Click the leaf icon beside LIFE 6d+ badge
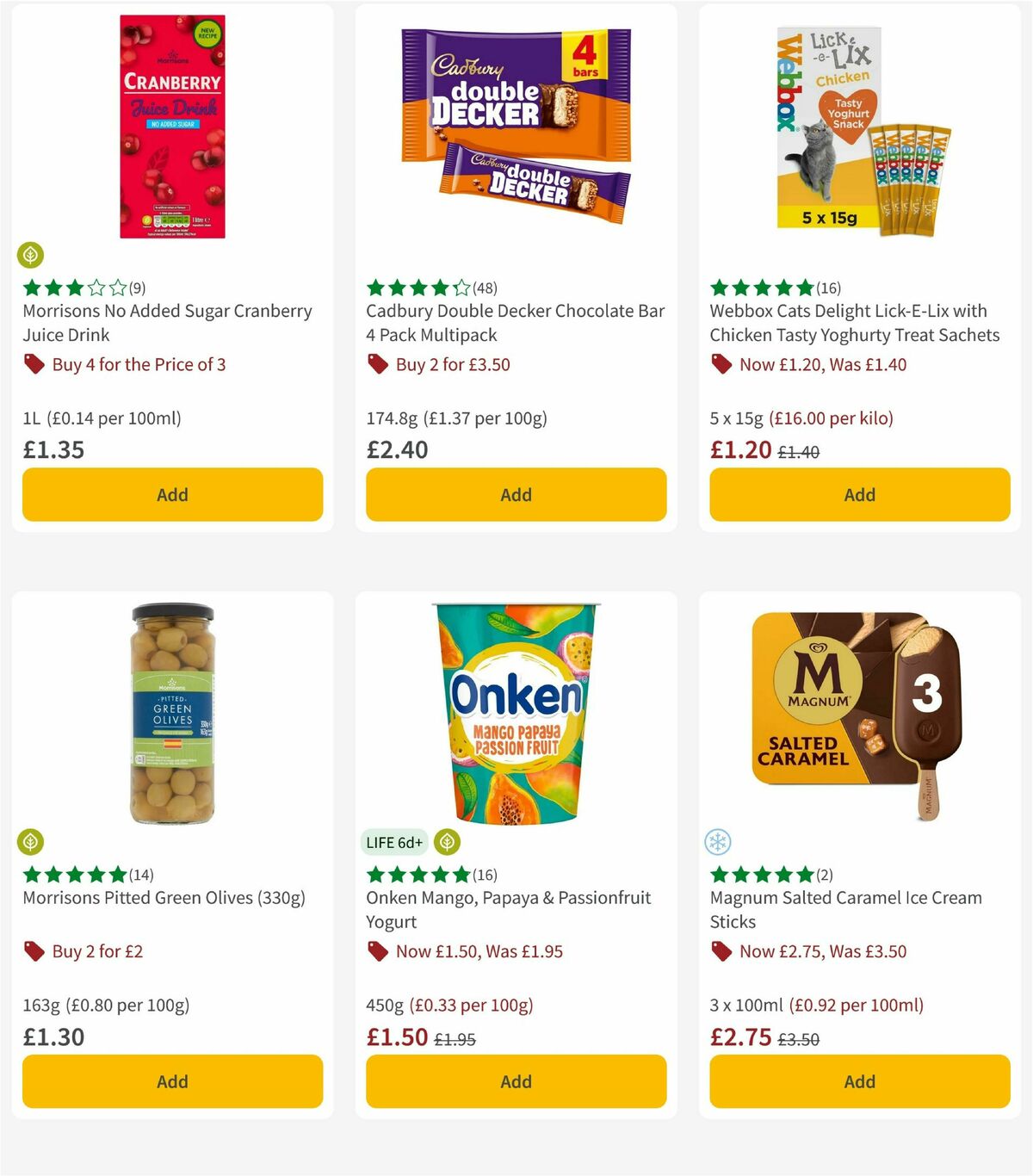This screenshot has height=1176, width=1033. (447, 841)
